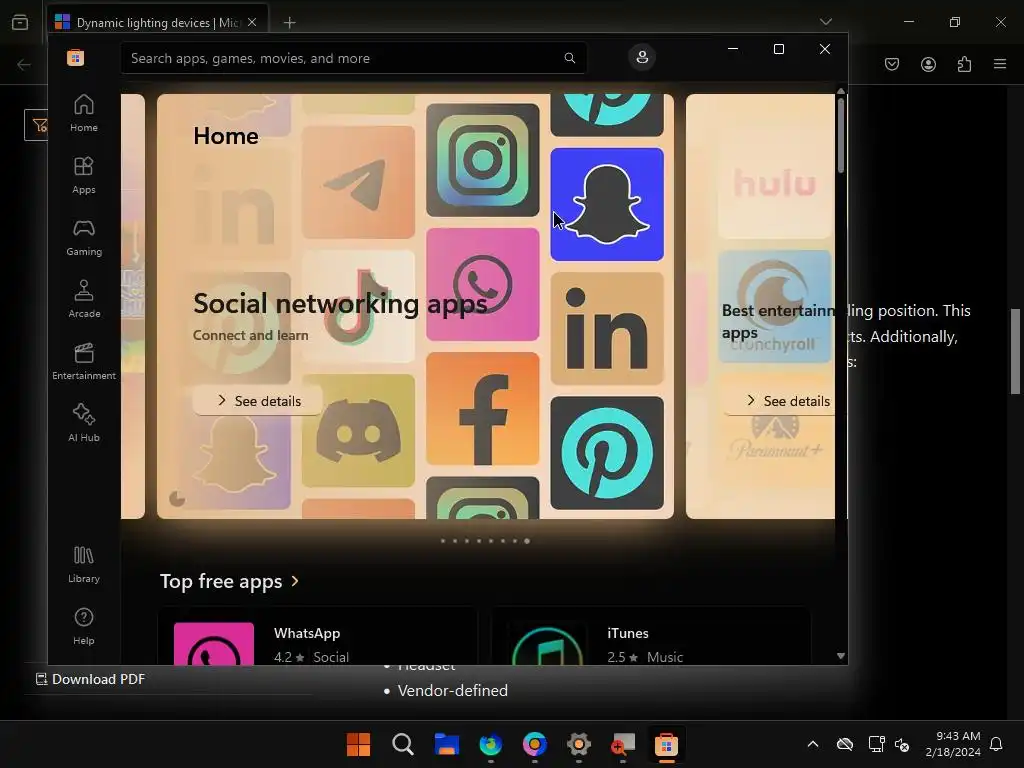Click the WhatsApp app icon thumbnail
Viewport: 1024px width, 768px height.
214,644
